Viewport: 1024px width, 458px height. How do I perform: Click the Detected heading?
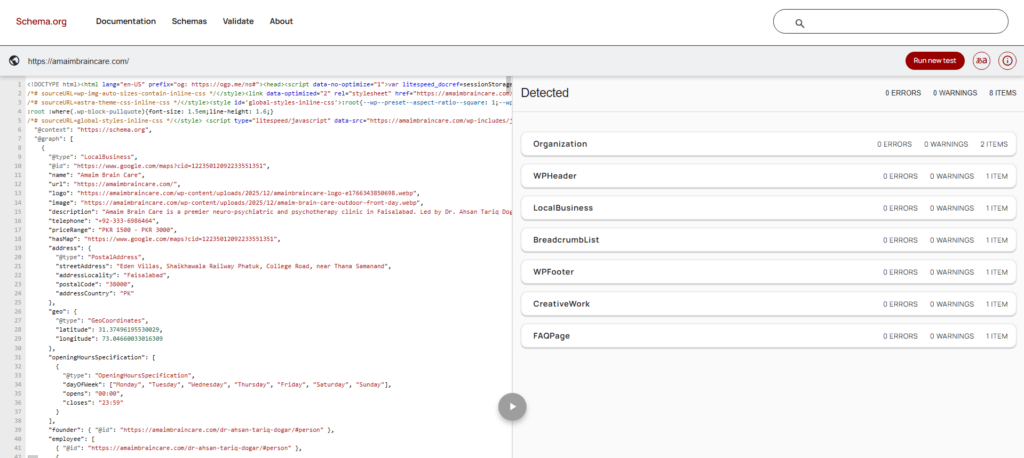click(545, 93)
